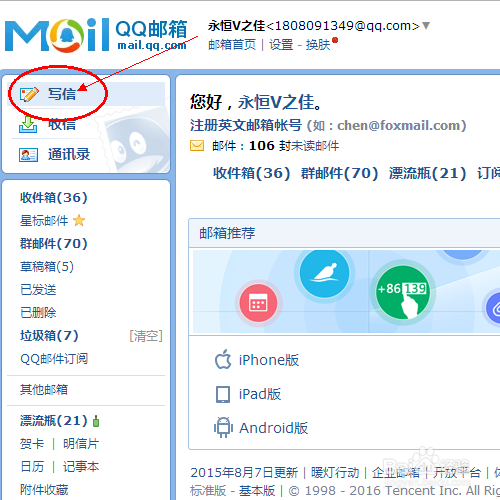Click the purple attachment circle icon
The height and width of the screenshot is (500, 500).
[494, 309]
